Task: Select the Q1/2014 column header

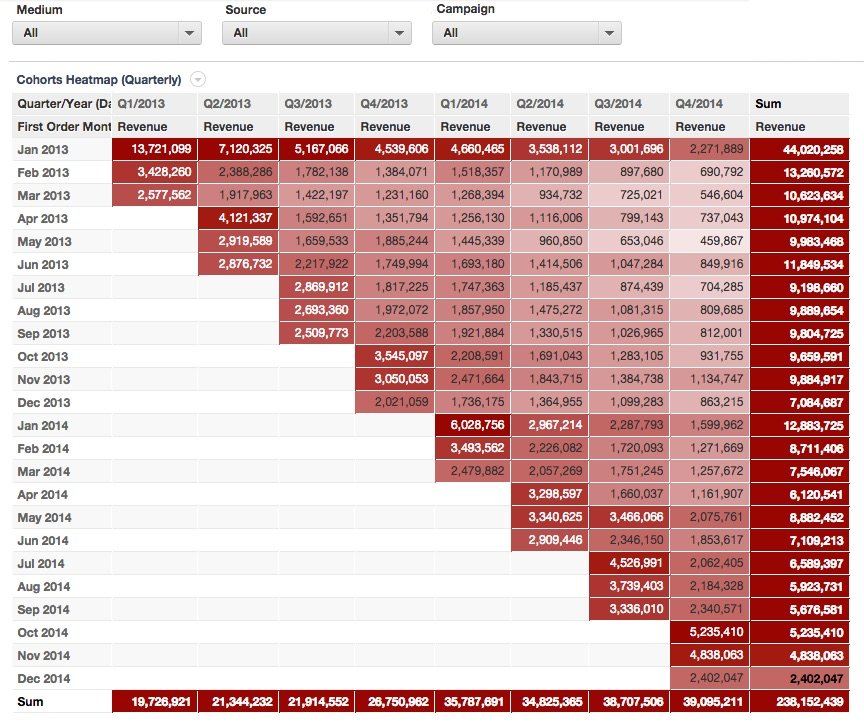Action: 473,104
